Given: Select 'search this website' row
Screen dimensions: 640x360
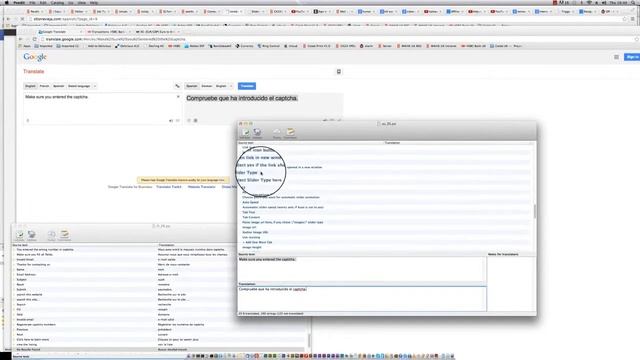Looking at the screenshot, I should tap(159, 294).
